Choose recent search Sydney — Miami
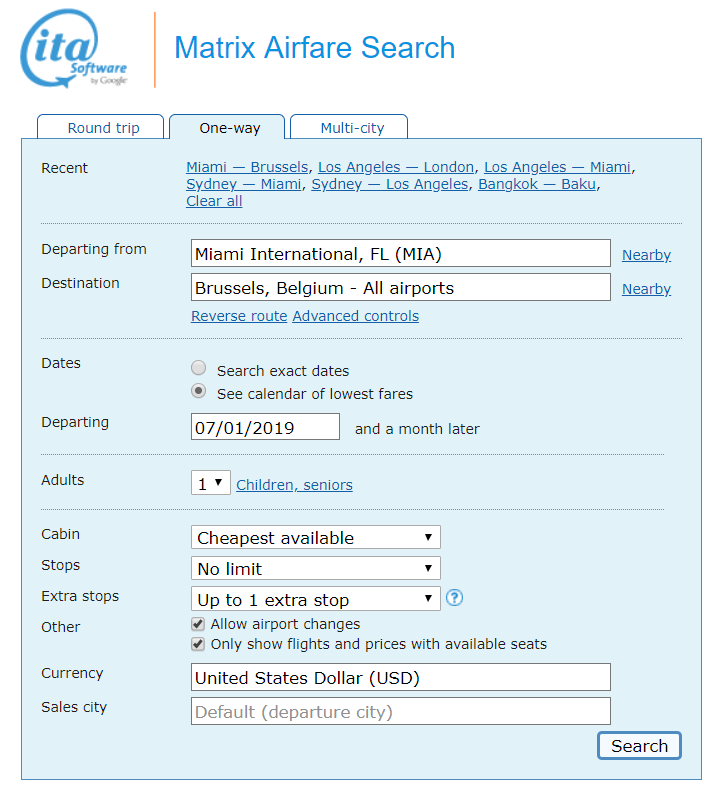Image resolution: width=720 pixels, height=804 pixels. 244,184
